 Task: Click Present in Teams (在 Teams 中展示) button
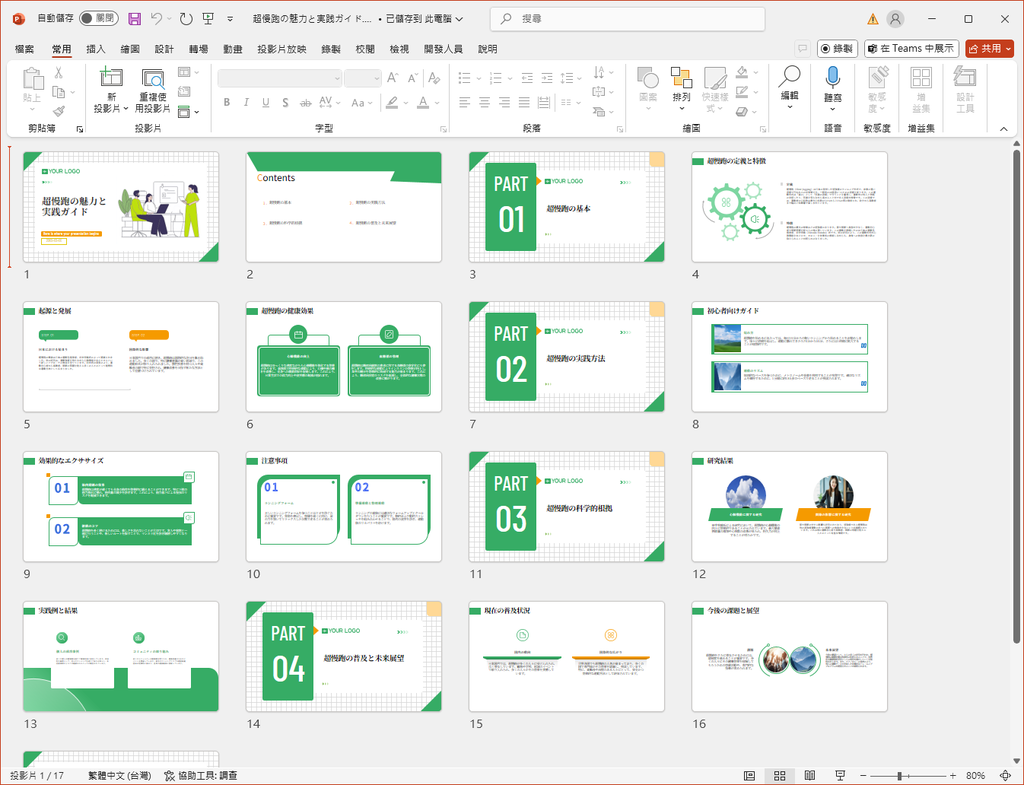pos(912,48)
